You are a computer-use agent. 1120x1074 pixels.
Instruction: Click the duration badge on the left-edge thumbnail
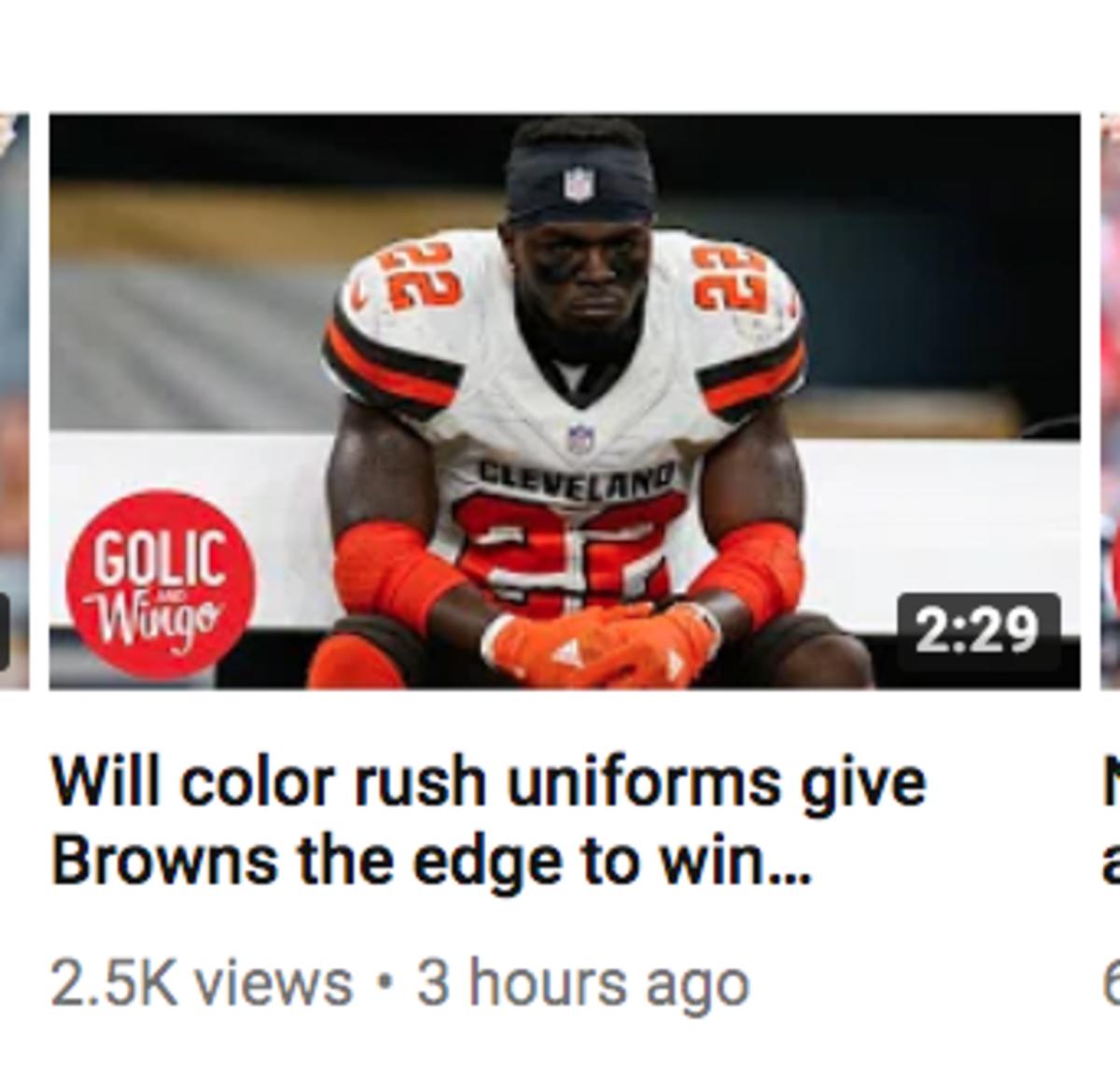(x=4, y=632)
